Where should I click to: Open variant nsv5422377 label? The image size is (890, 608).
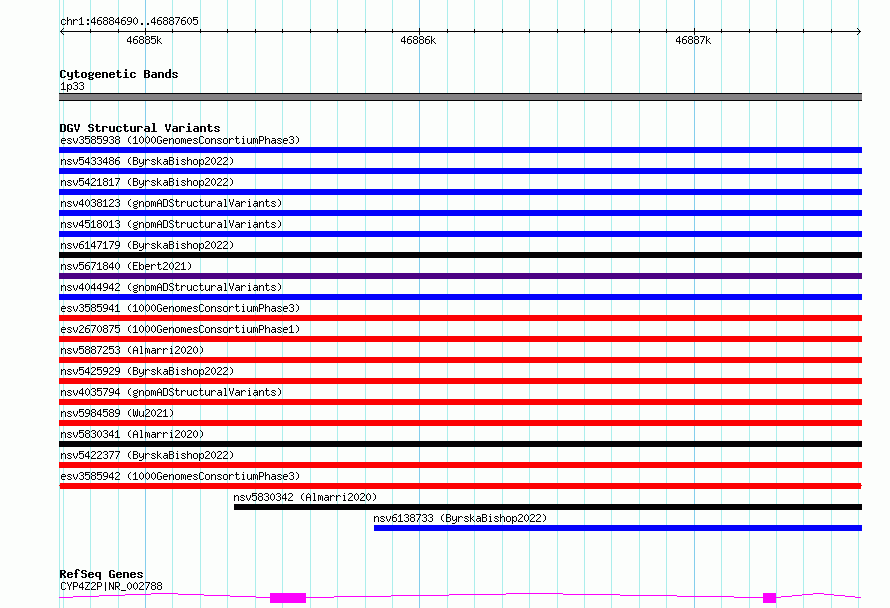(x=147, y=455)
